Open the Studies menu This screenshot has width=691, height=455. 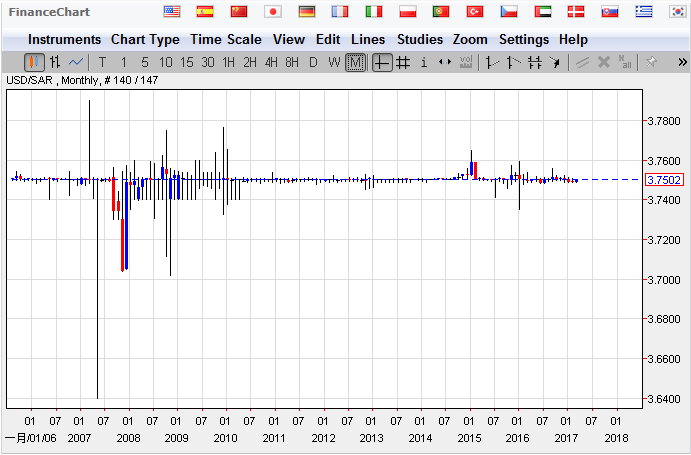pos(419,39)
